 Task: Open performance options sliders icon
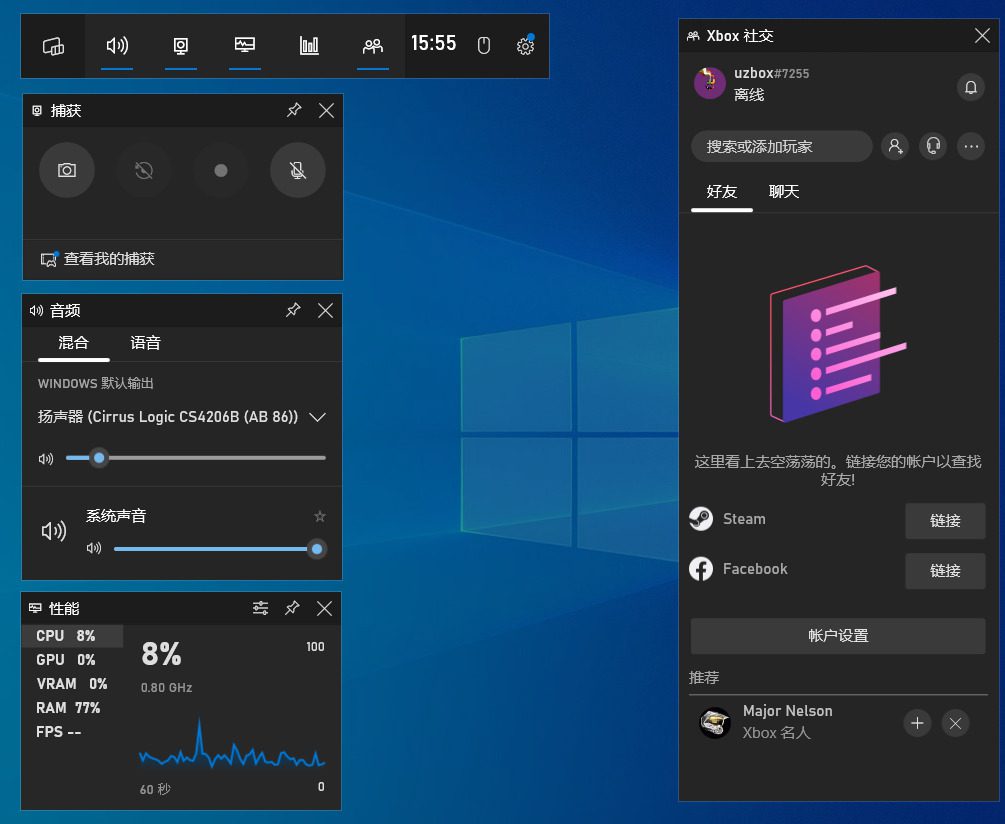coord(260,608)
